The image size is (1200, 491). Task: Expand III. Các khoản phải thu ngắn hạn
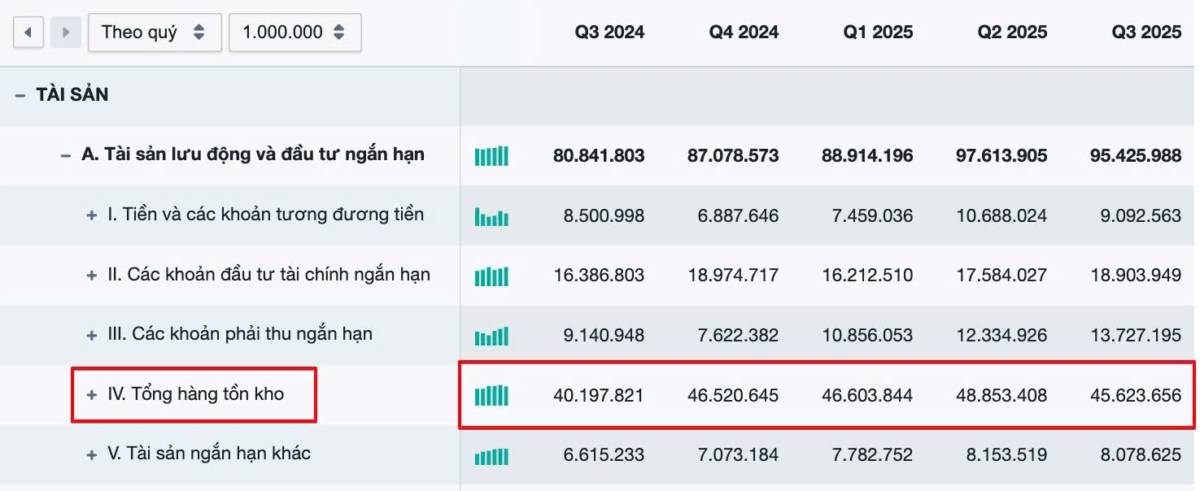92,335
